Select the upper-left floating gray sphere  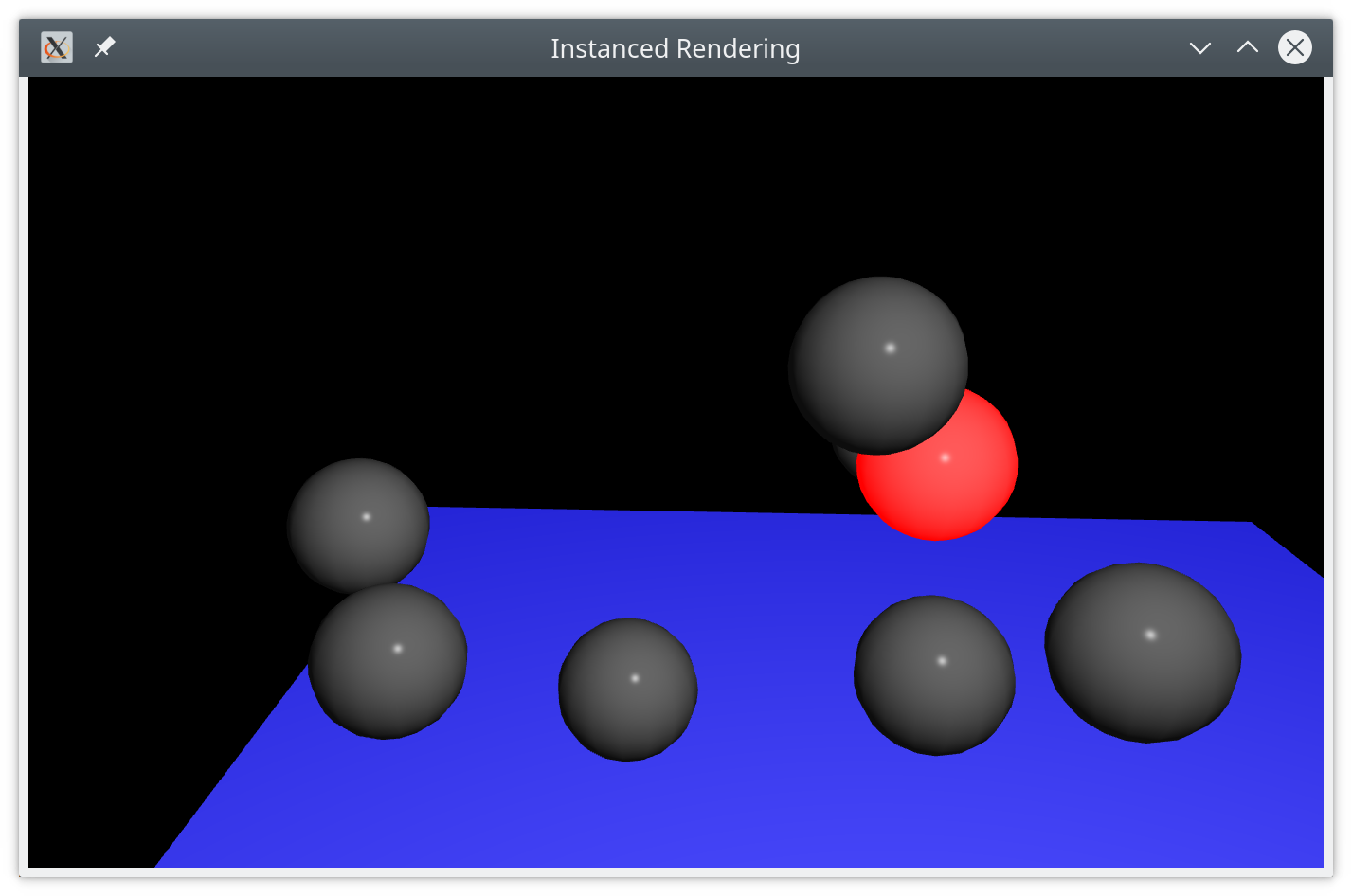pyautogui.click(x=358, y=526)
